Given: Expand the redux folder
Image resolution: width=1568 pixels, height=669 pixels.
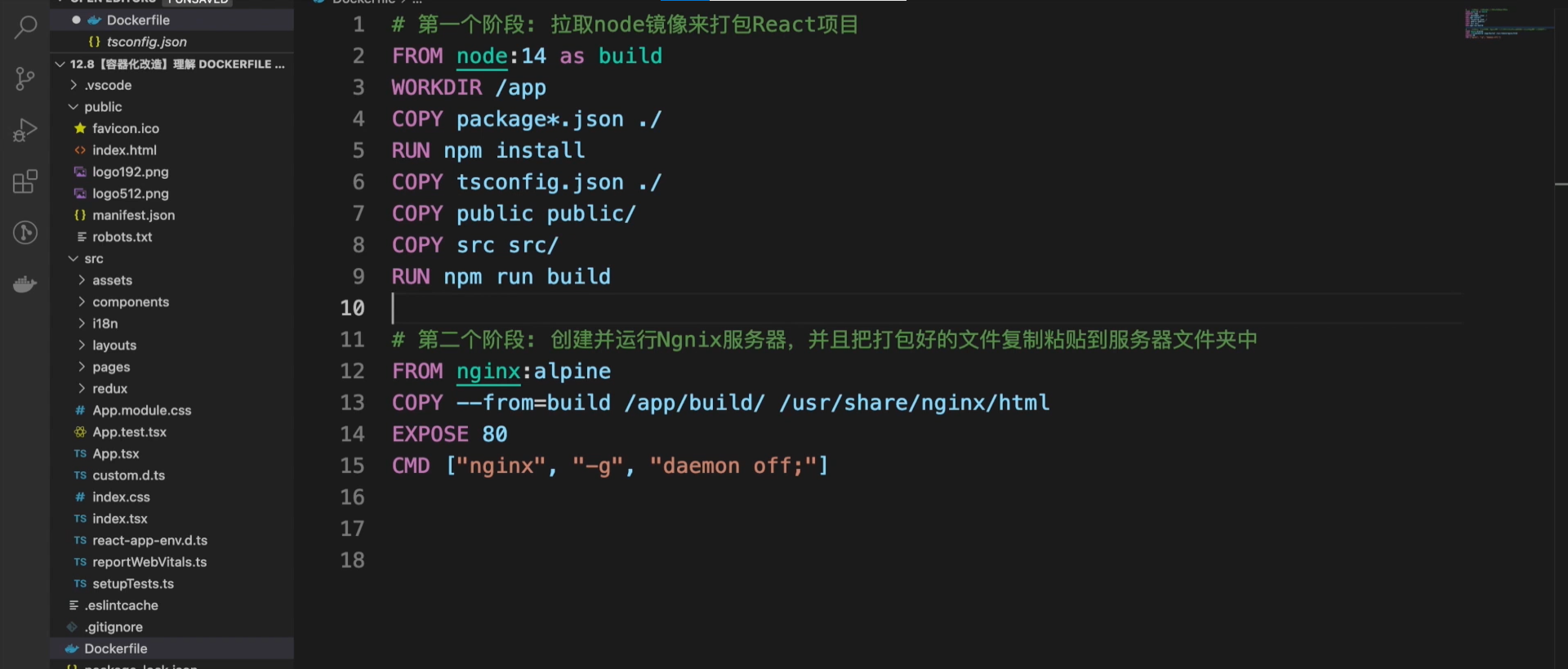Looking at the screenshot, I should pos(109,389).
